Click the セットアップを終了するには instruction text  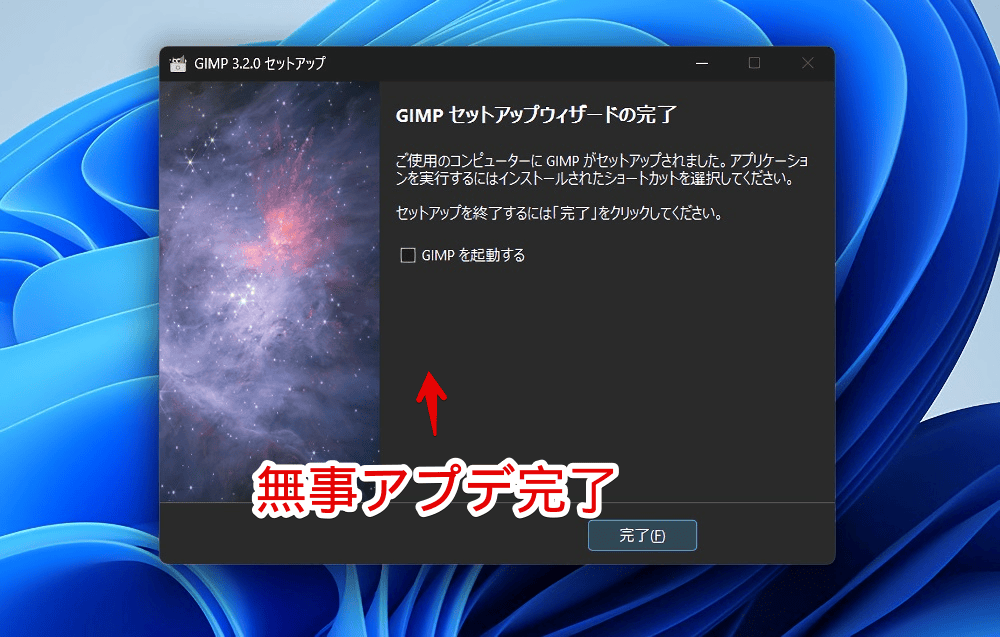point(558,213)
